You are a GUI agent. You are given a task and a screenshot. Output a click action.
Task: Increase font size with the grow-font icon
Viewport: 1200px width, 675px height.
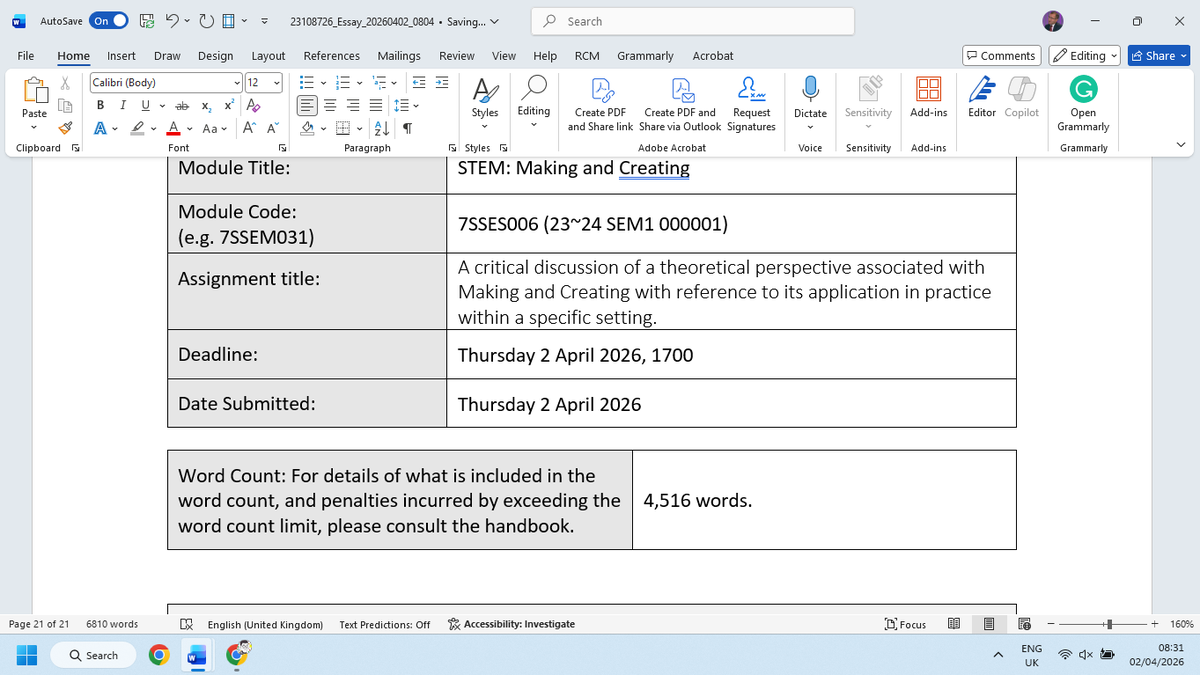(x=248, y=128)
